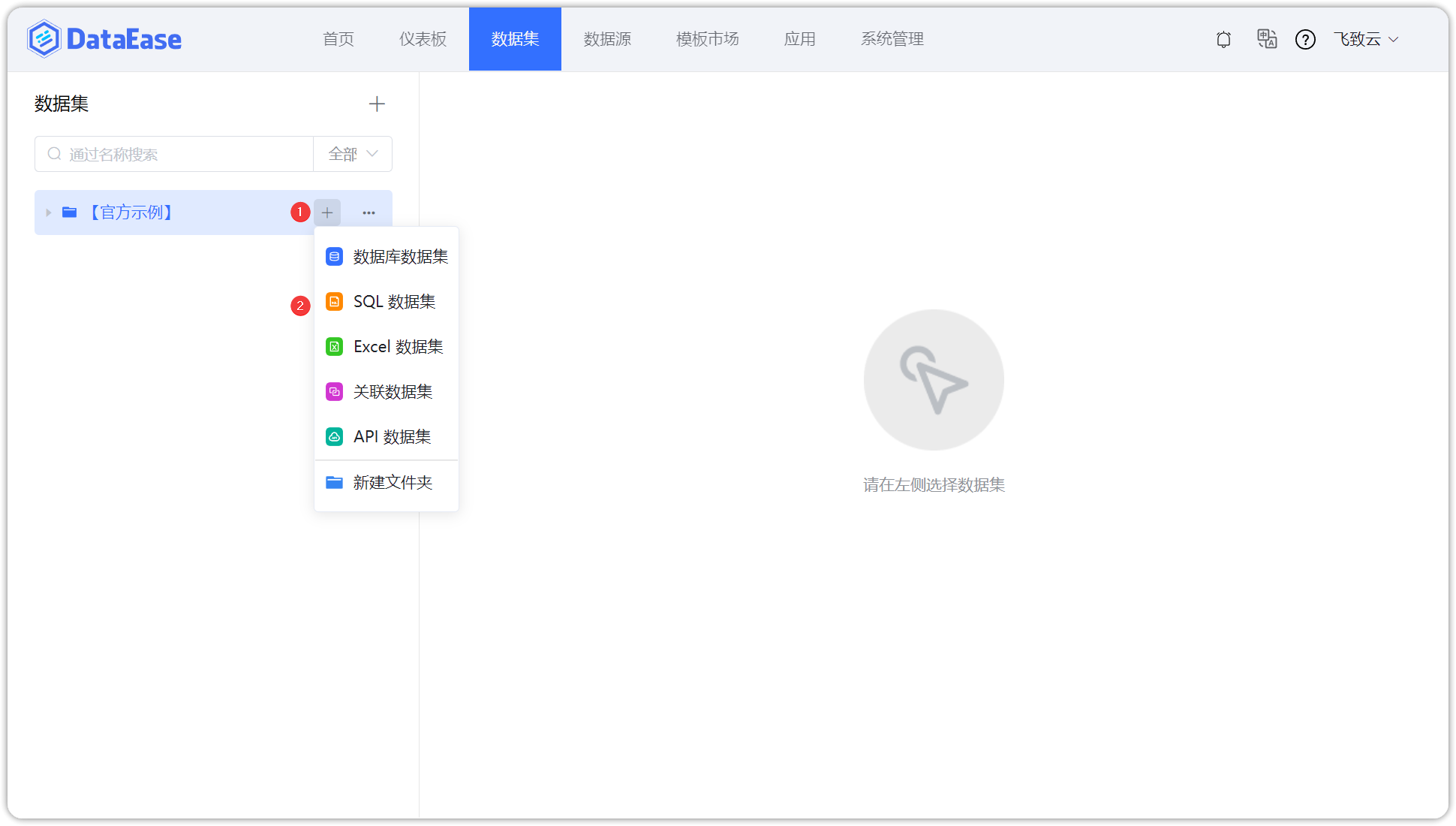Click the more options ellipsis beside 【官方示例】
This screenshot has width=1456, height=826.
[x=369, y=213]
